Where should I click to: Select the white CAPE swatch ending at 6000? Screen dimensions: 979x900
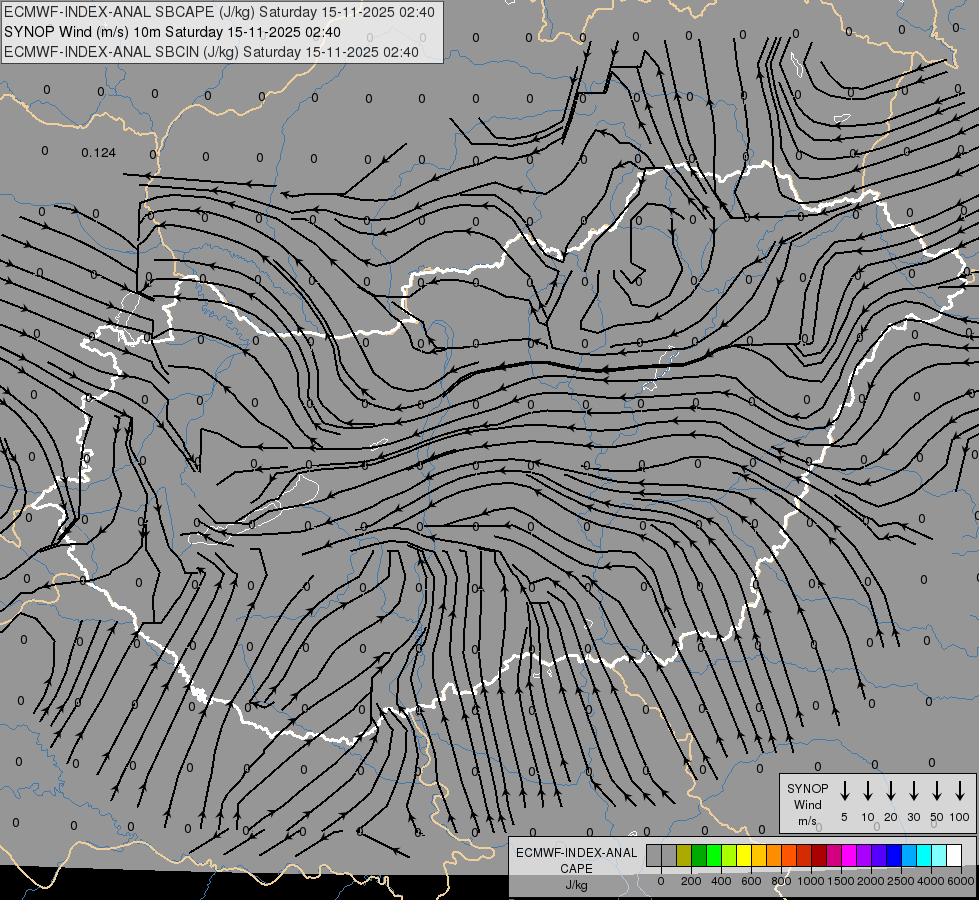click(954, 855)
